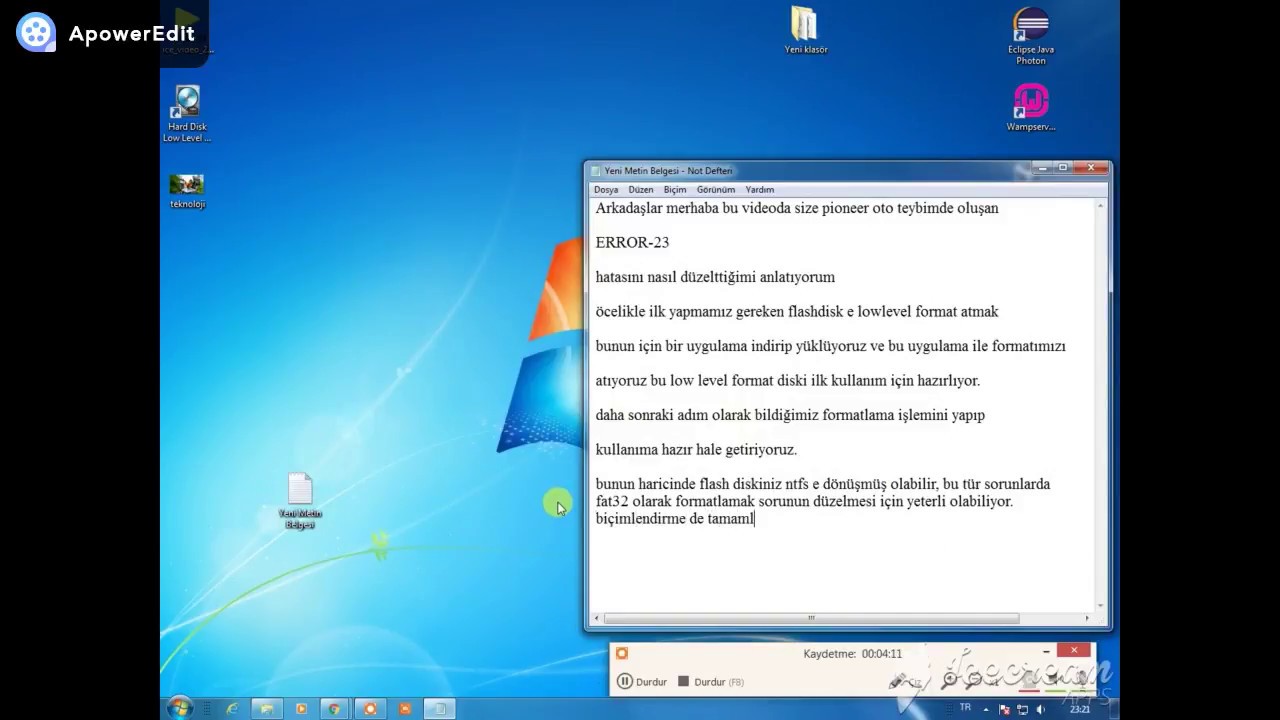Open the Action Center flag in the tray
Screen dimensions: 1280x720
[x=1005, y=709]
